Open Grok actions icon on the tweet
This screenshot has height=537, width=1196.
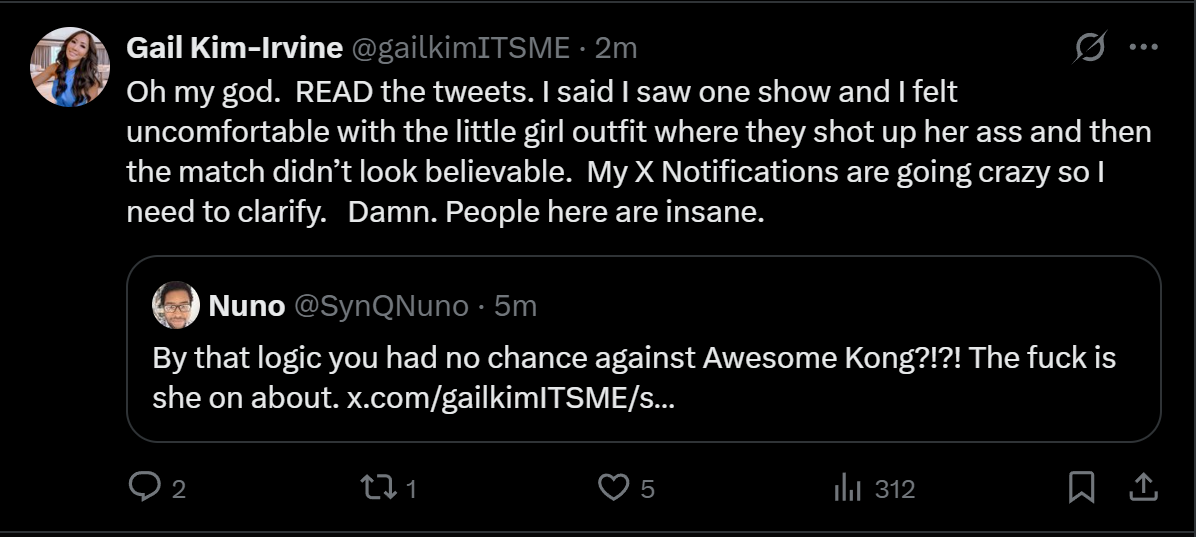[x=1090, y=47]
